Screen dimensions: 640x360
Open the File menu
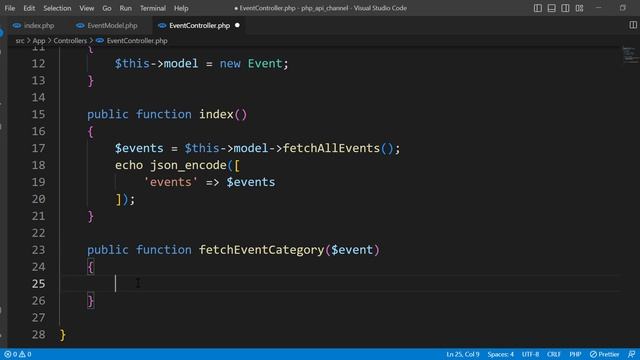point(10,8)
